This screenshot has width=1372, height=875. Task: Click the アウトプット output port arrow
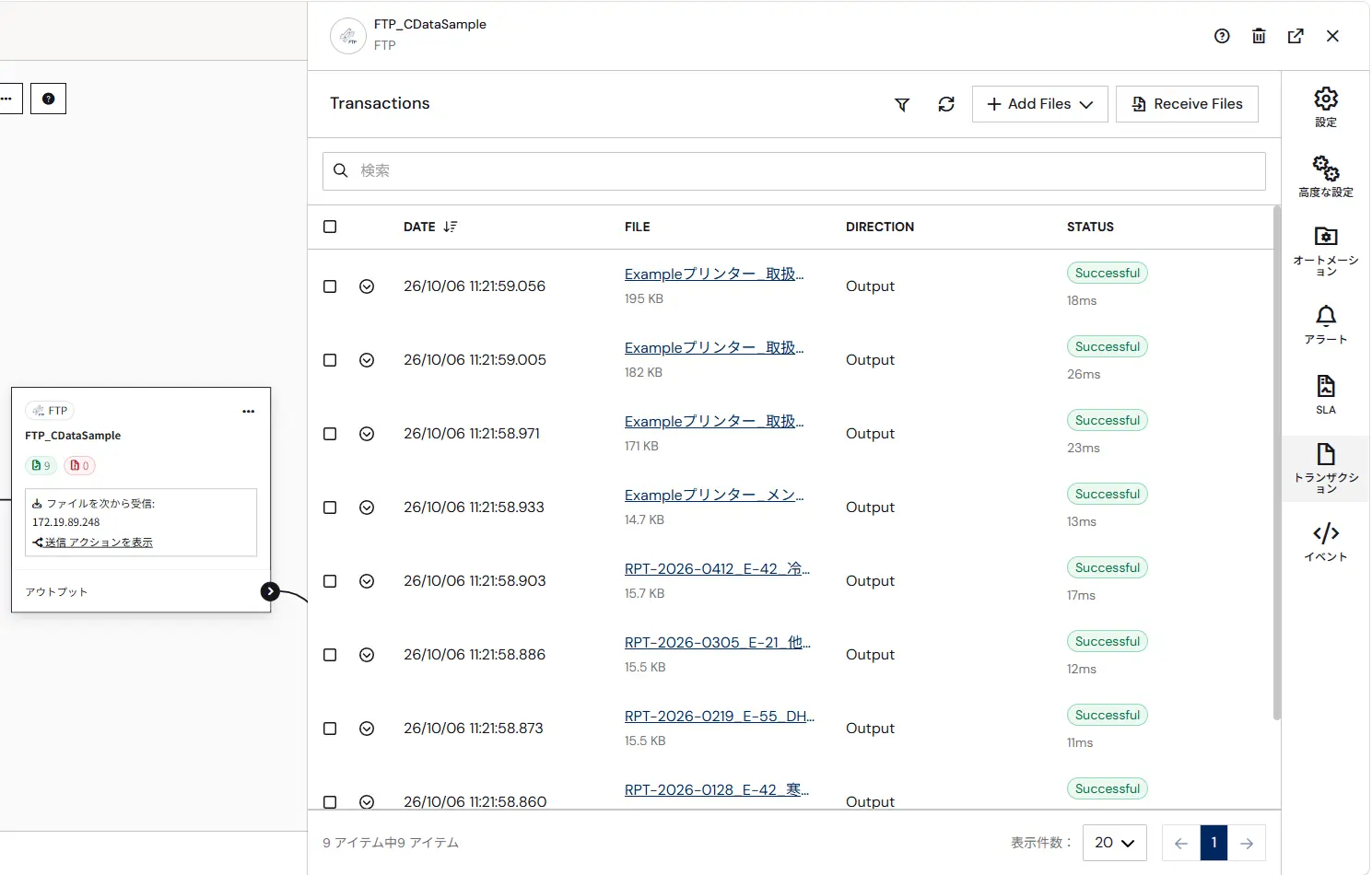coord(270,591)
